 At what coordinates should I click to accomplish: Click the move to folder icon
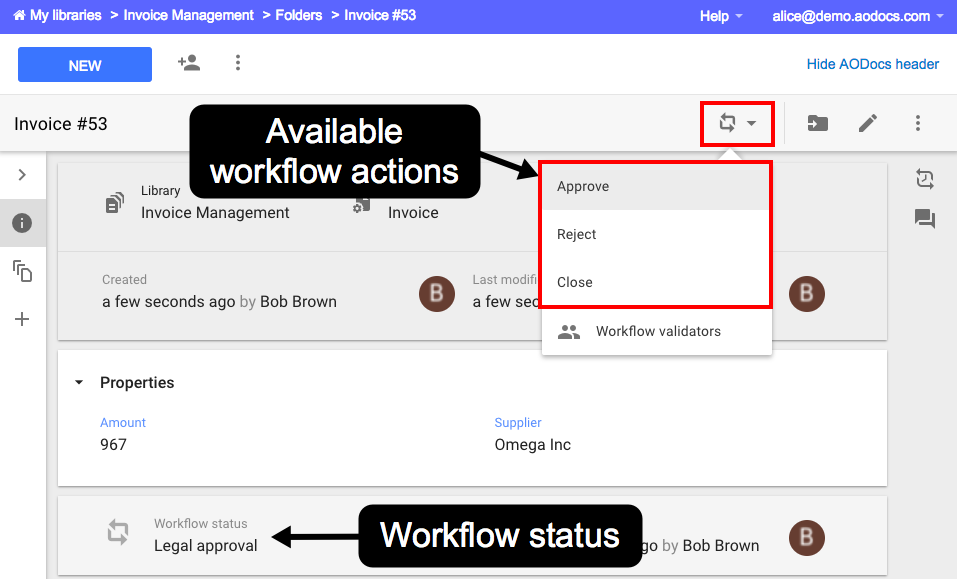[x=817, y=123]
